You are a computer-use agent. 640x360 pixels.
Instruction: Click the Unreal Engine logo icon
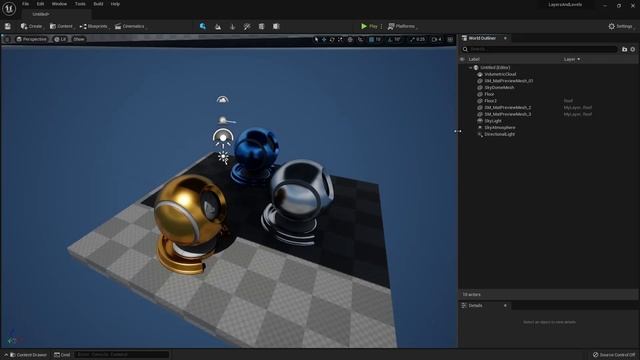tap(9, 9)
